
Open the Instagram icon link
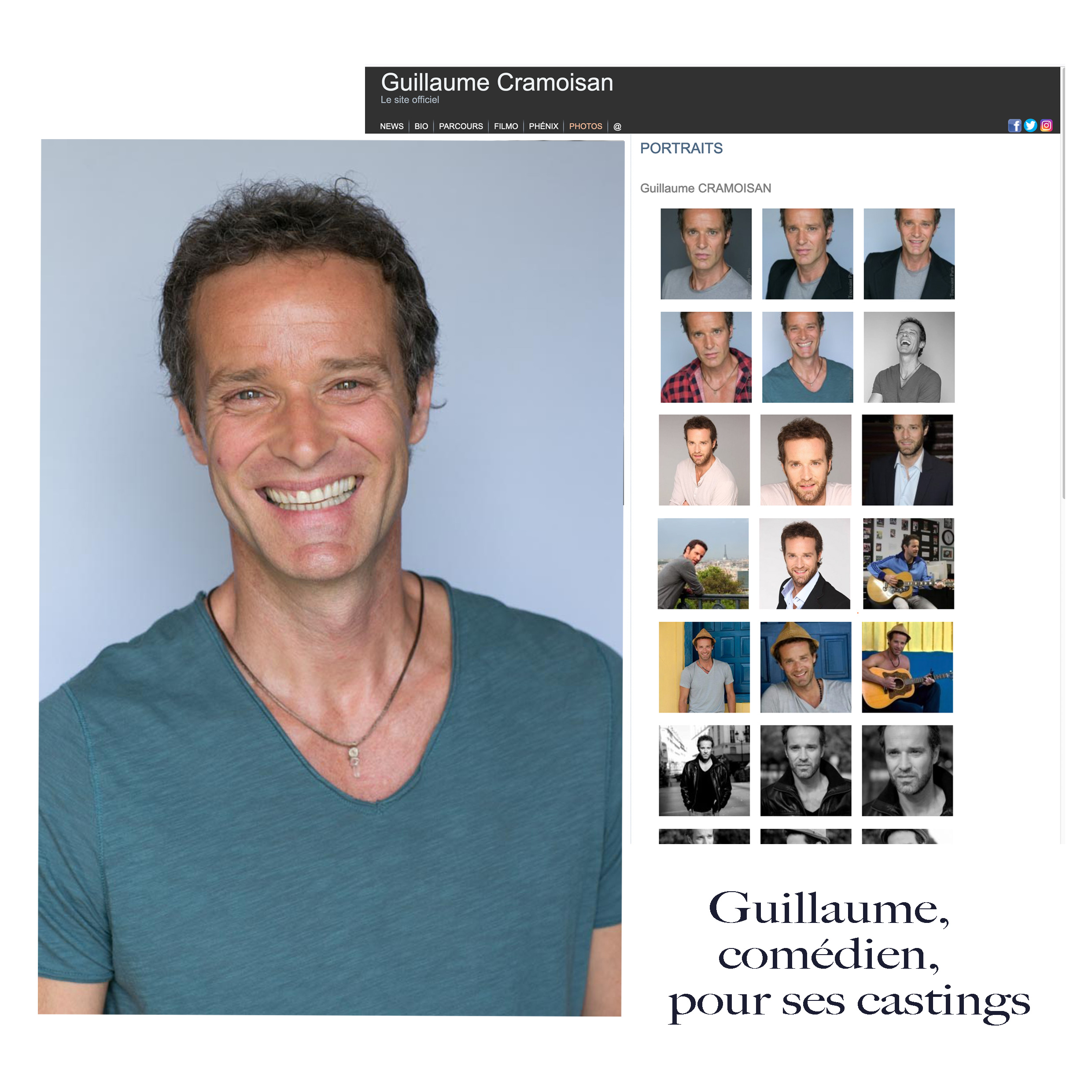(x=1046, y=125)
